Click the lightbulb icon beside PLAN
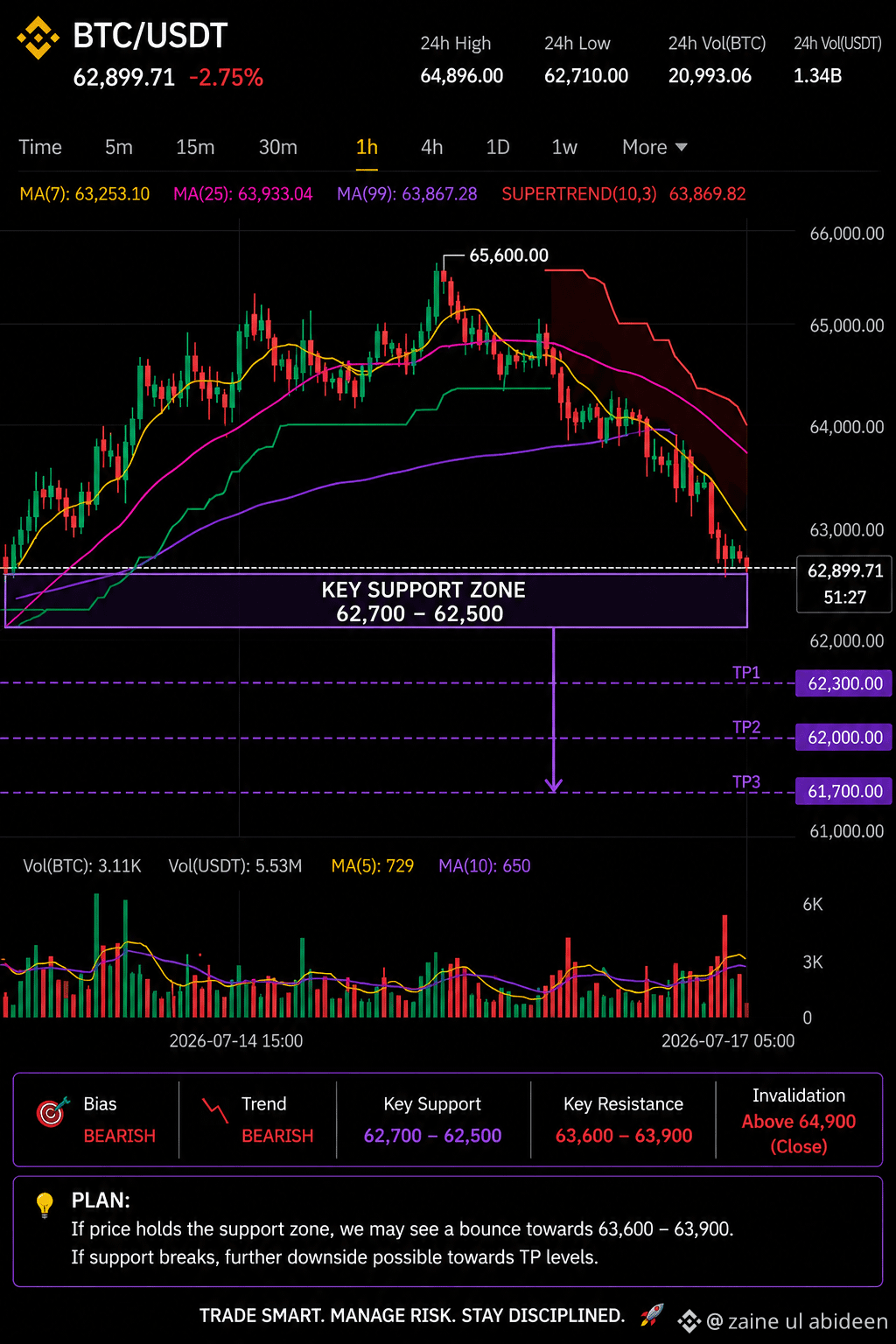This screenshot has height=1344, width=896. point(45,1205)
